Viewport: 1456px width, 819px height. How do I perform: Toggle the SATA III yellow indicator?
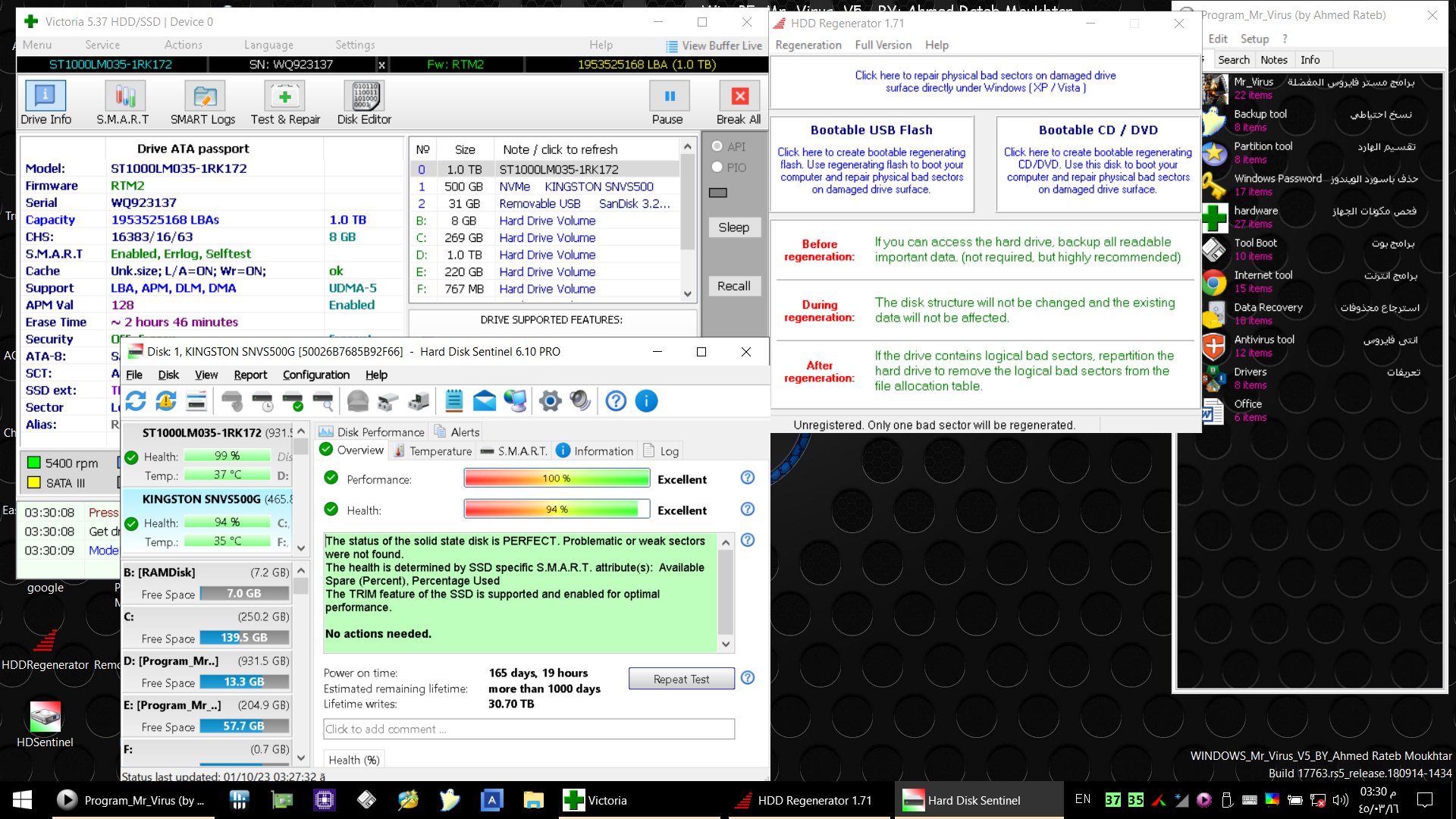33,482
